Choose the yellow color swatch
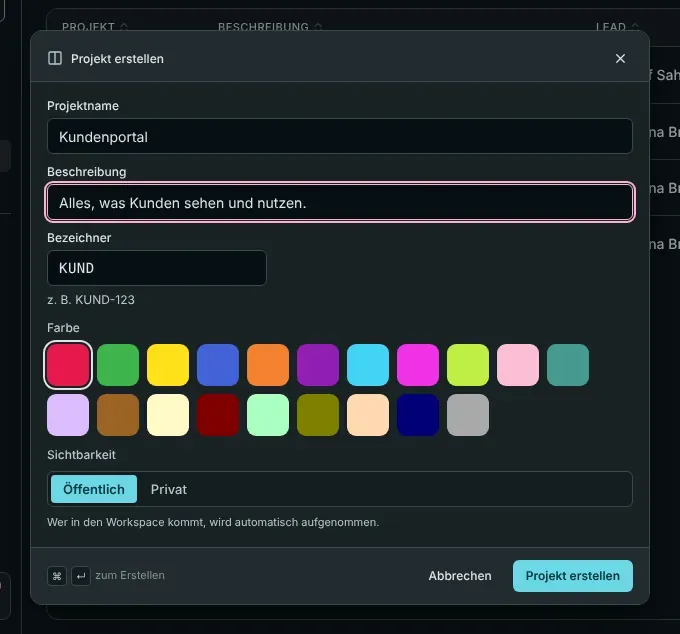680x634 pixels. click(x=168, y=365)
